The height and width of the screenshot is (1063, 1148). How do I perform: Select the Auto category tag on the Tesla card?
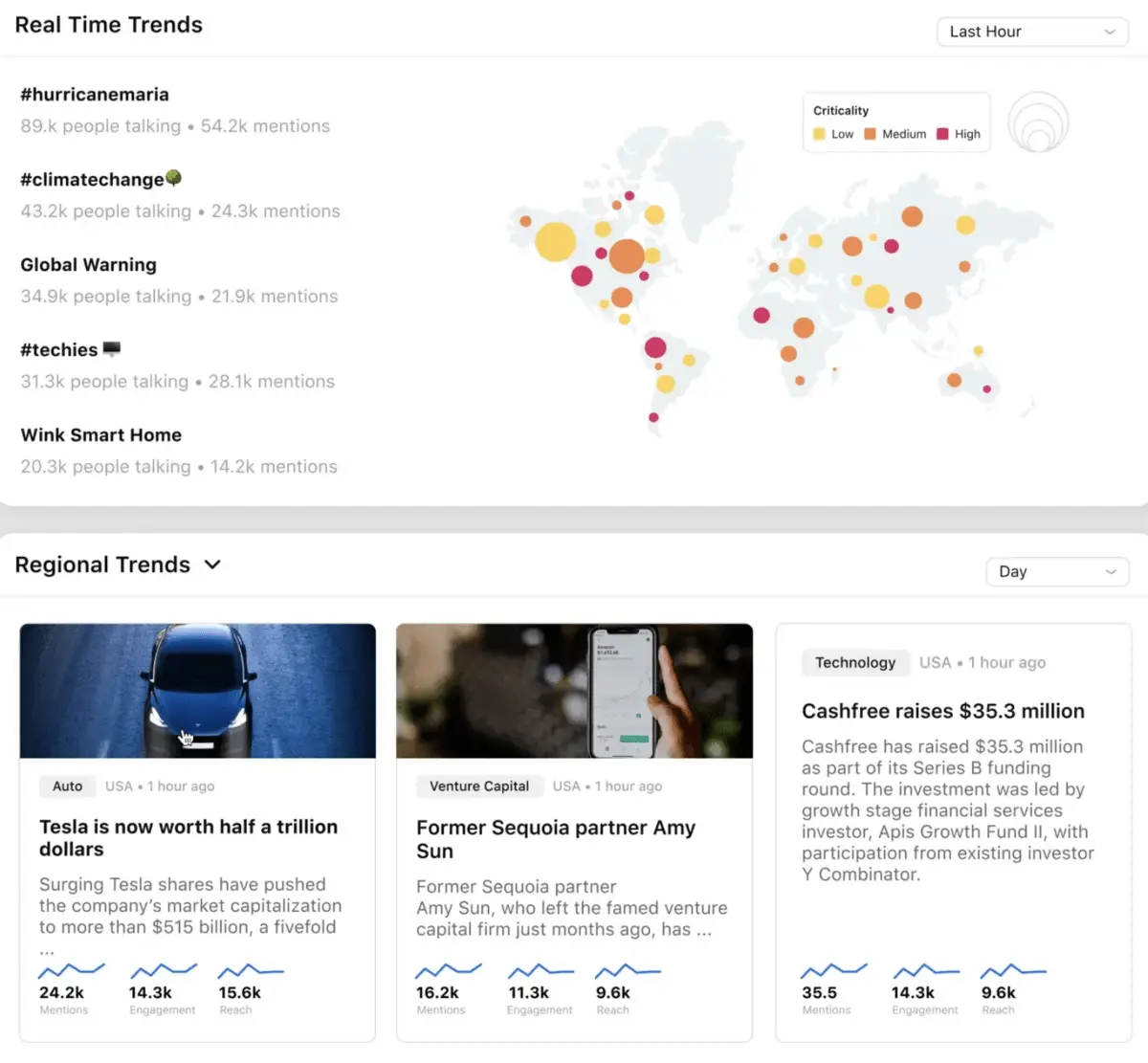(67, 786)
